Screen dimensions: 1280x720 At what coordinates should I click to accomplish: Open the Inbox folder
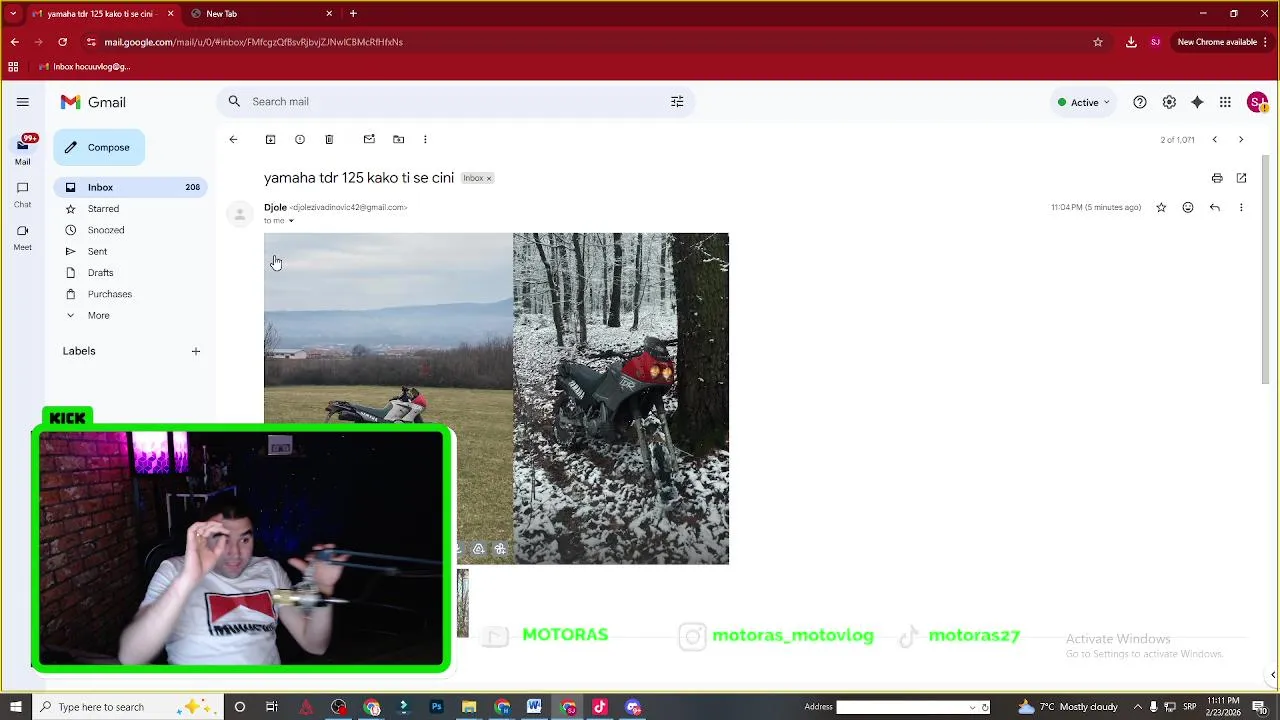click(x=130, y=187)
